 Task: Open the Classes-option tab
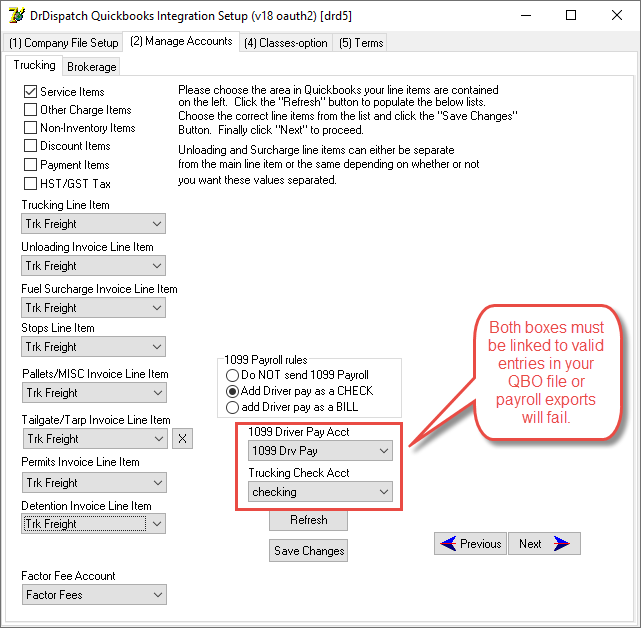click(x=286, y=43)
